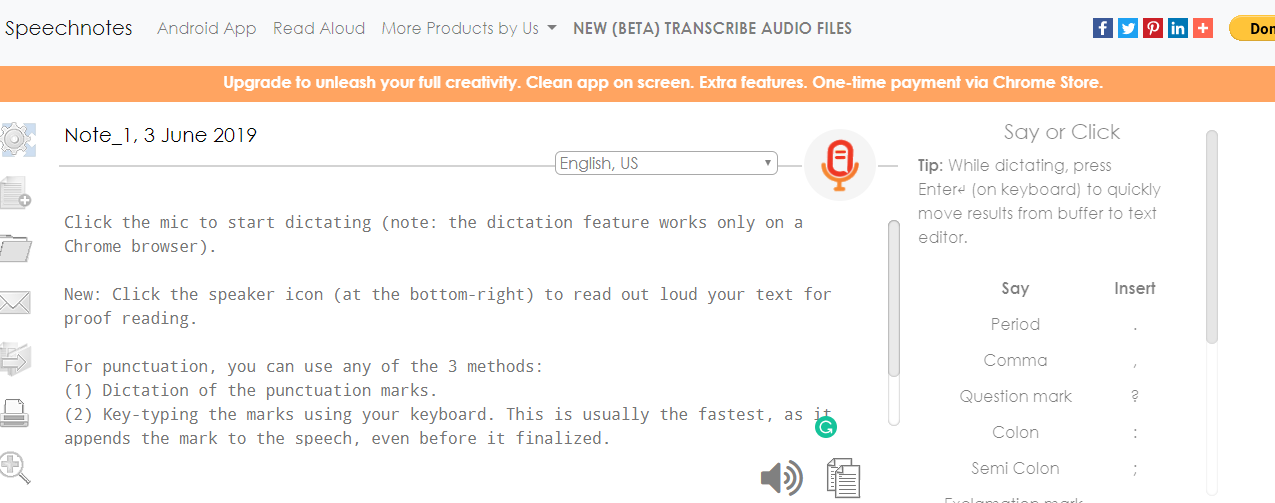This screenshot has height=503, width=1275.
Task: Open the Android App link
Action: (207, 28)
